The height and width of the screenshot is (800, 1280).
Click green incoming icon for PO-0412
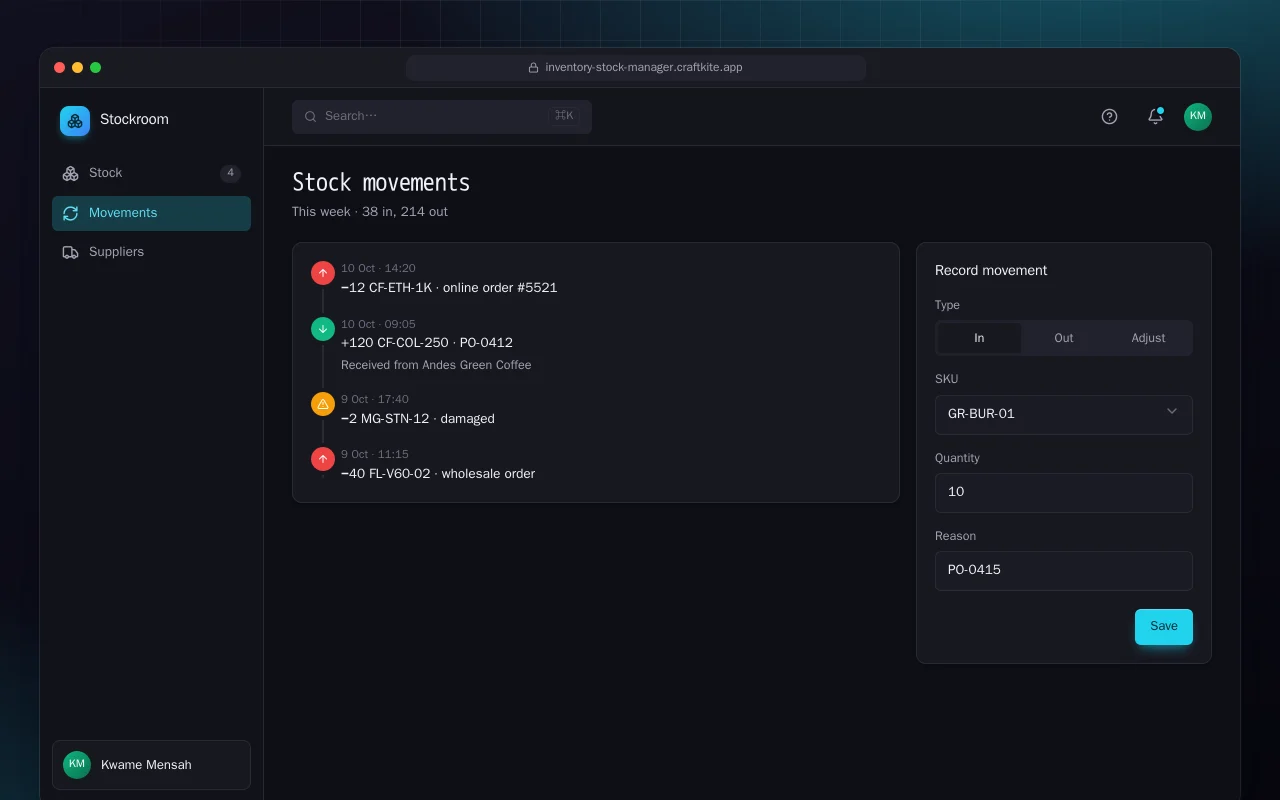(323, 329)
